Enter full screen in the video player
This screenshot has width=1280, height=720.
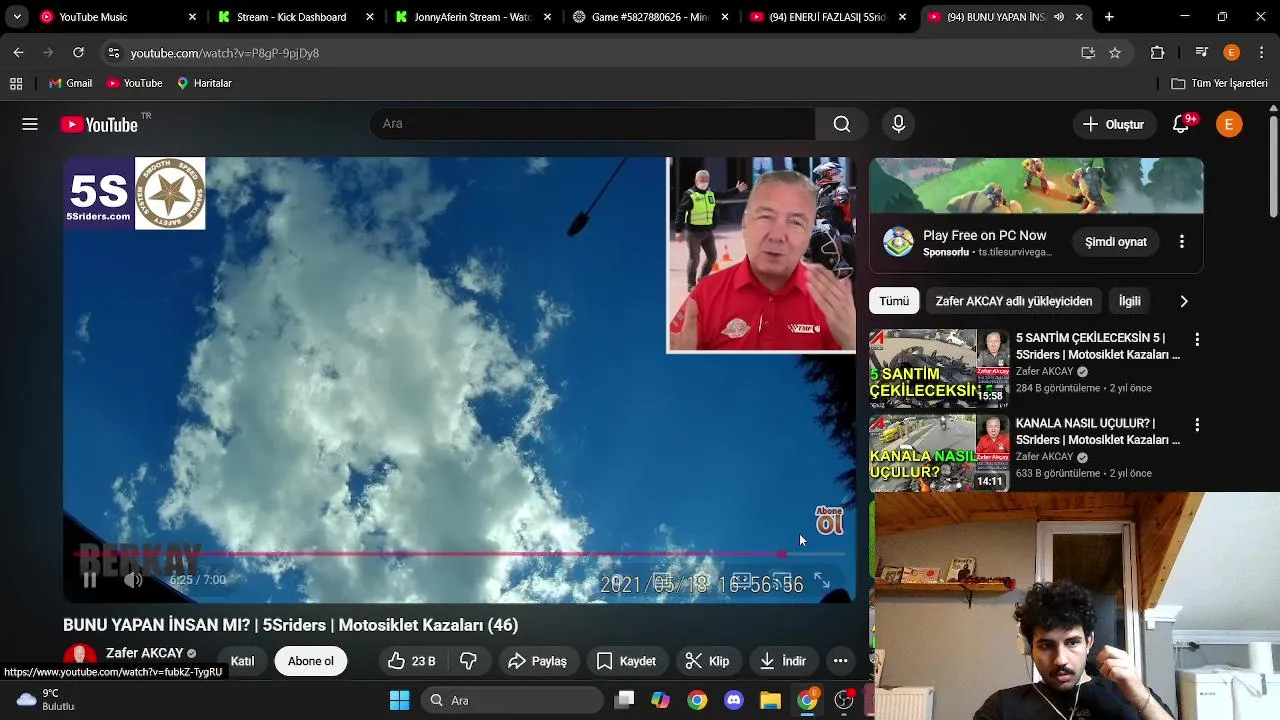[822, 580]
